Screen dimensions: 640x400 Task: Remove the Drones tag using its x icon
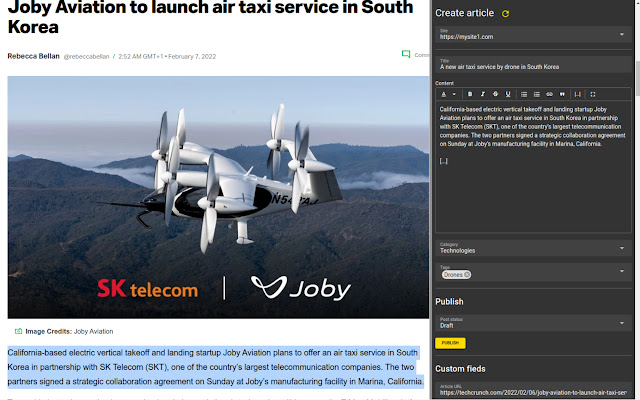tap(467, 275)
